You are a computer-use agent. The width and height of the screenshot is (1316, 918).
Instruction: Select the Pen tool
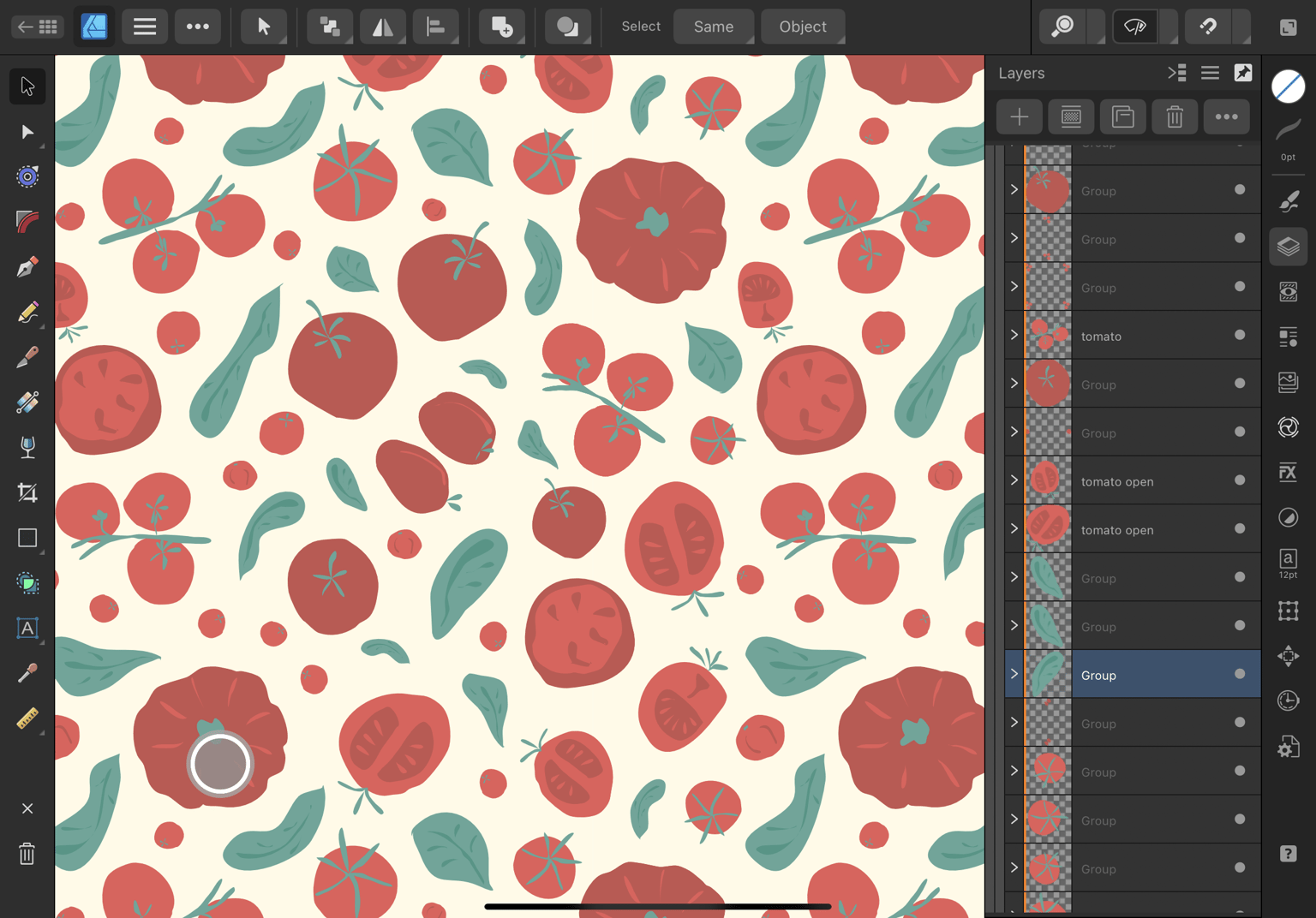(x=27, y=267)
